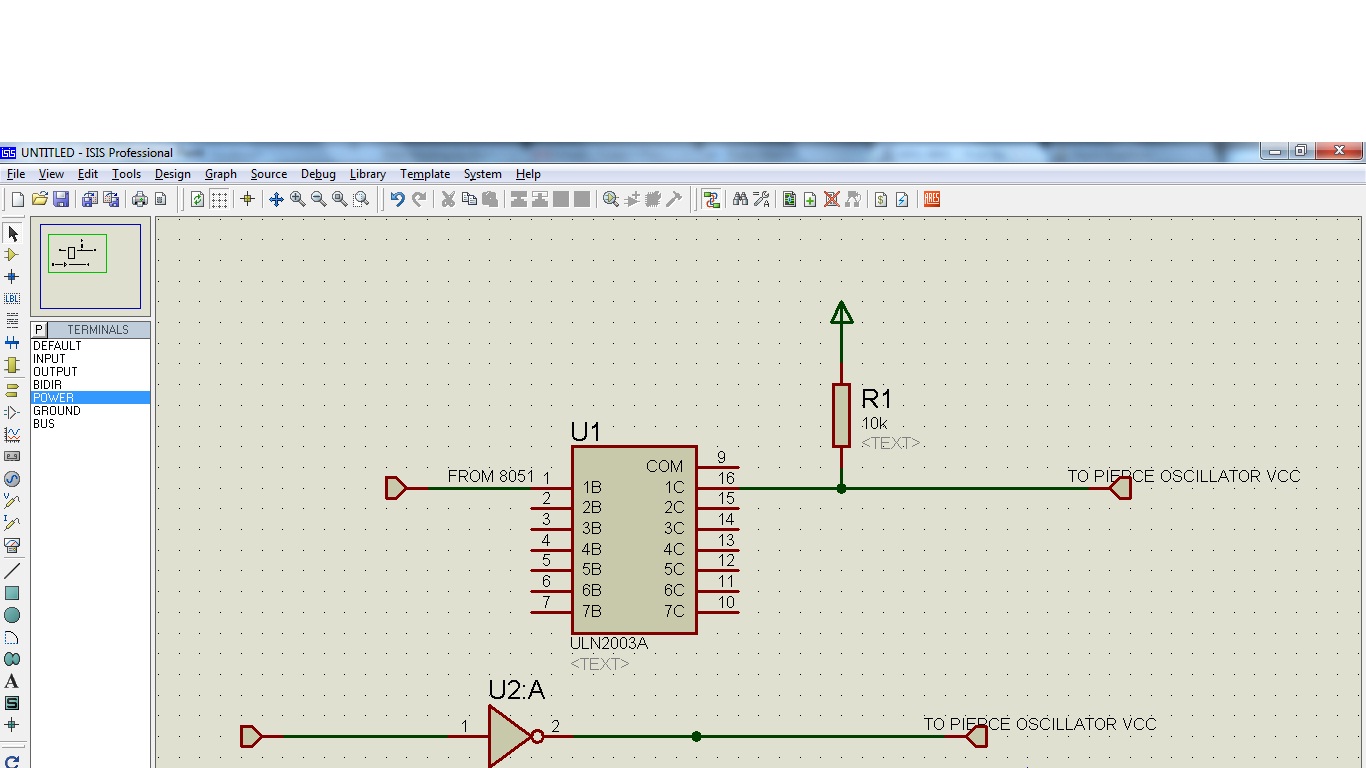Remove the current sheet

coord(831,200)
